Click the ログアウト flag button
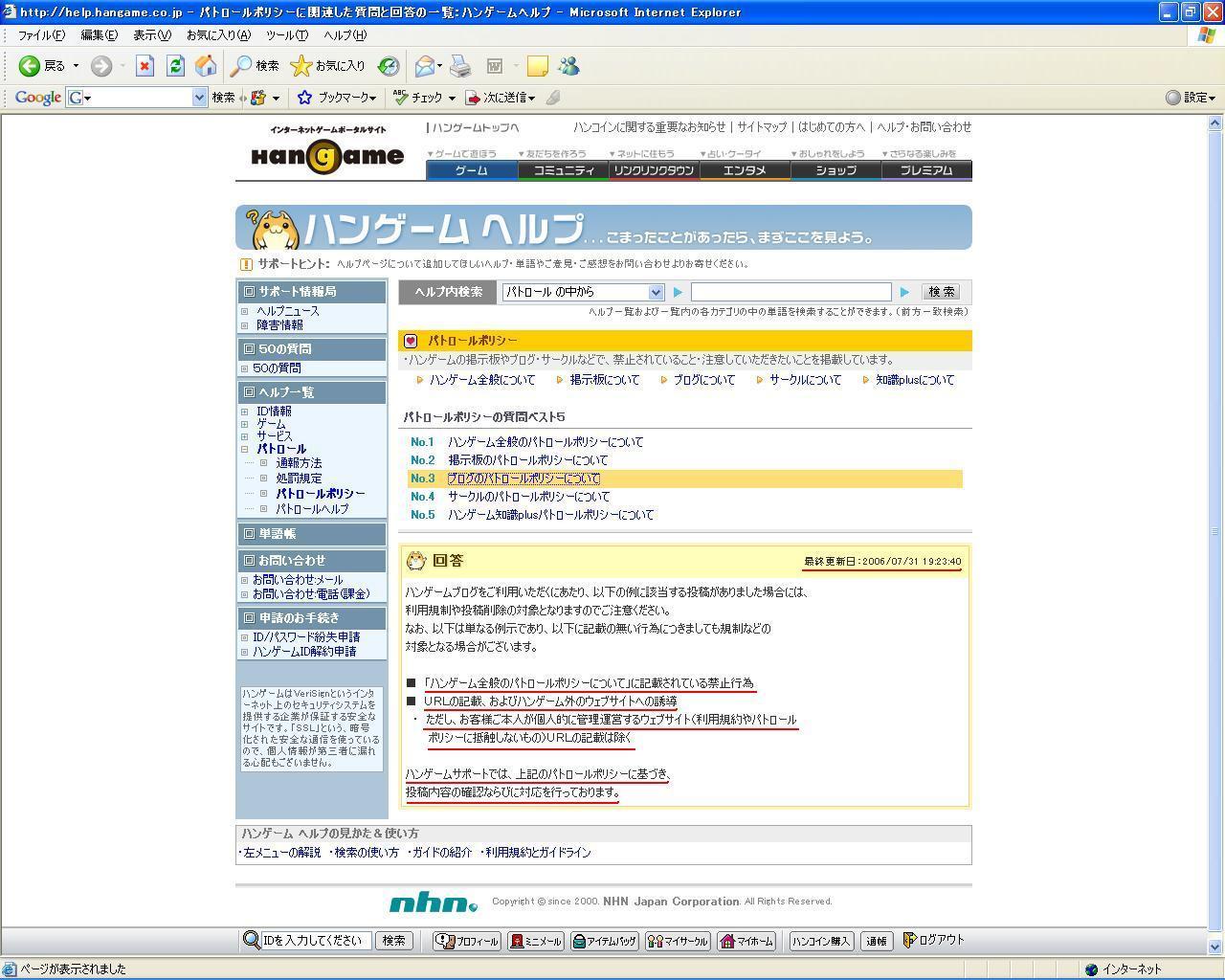The height and width of the screenshot is (980, 1225). (934, 940)
